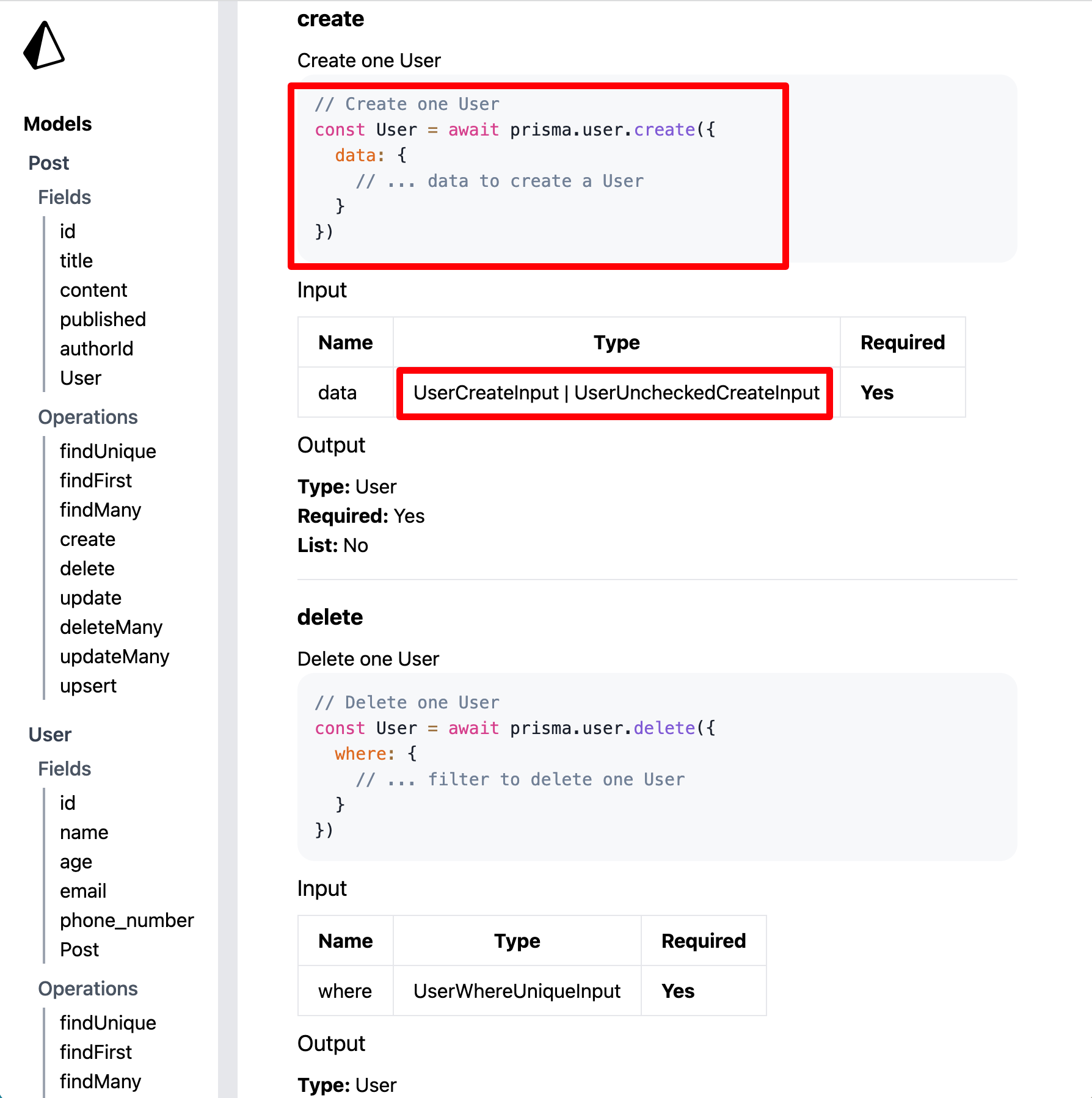This screenshot has height=1098, width=1092.
Task: Click inside the delete User code block
Action: click(x=657, y=767)
